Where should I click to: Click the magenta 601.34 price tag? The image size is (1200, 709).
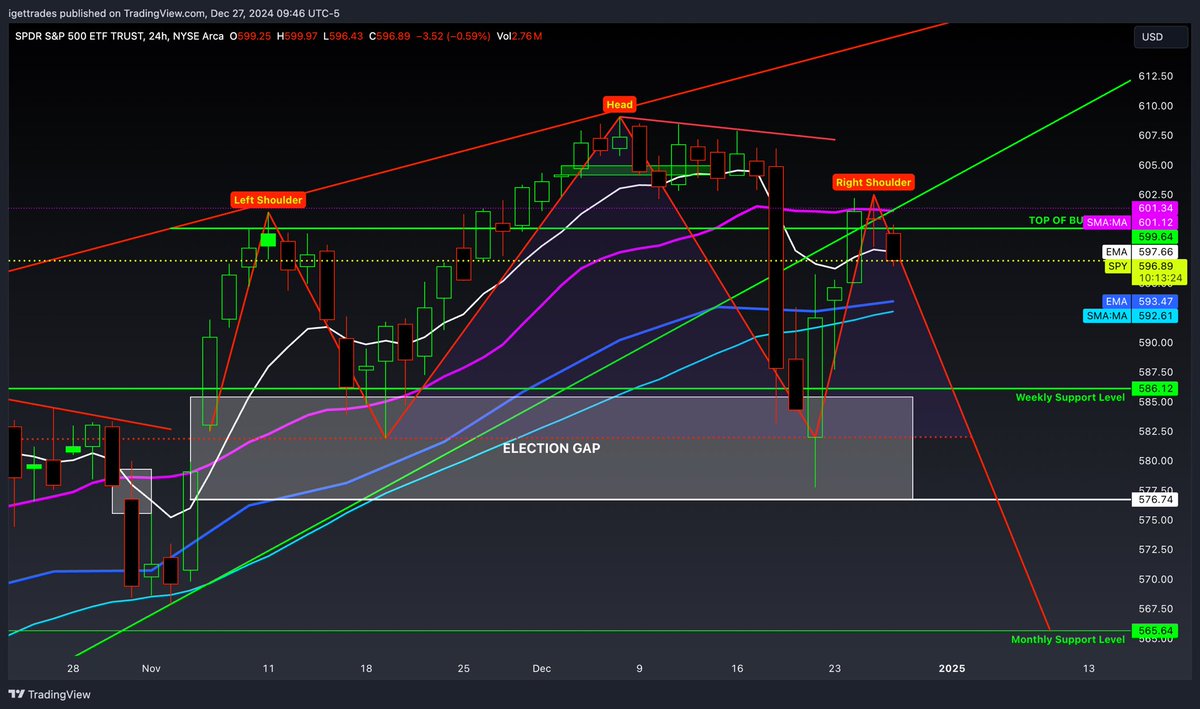(1154, 208)
